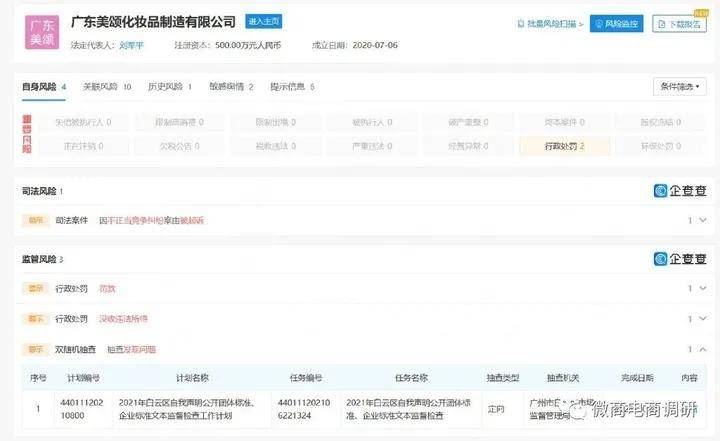The width and height of the screenshot is (720, 441).
Task: Click the 被执行人 0 risk tile
Action: click(372, 122)
